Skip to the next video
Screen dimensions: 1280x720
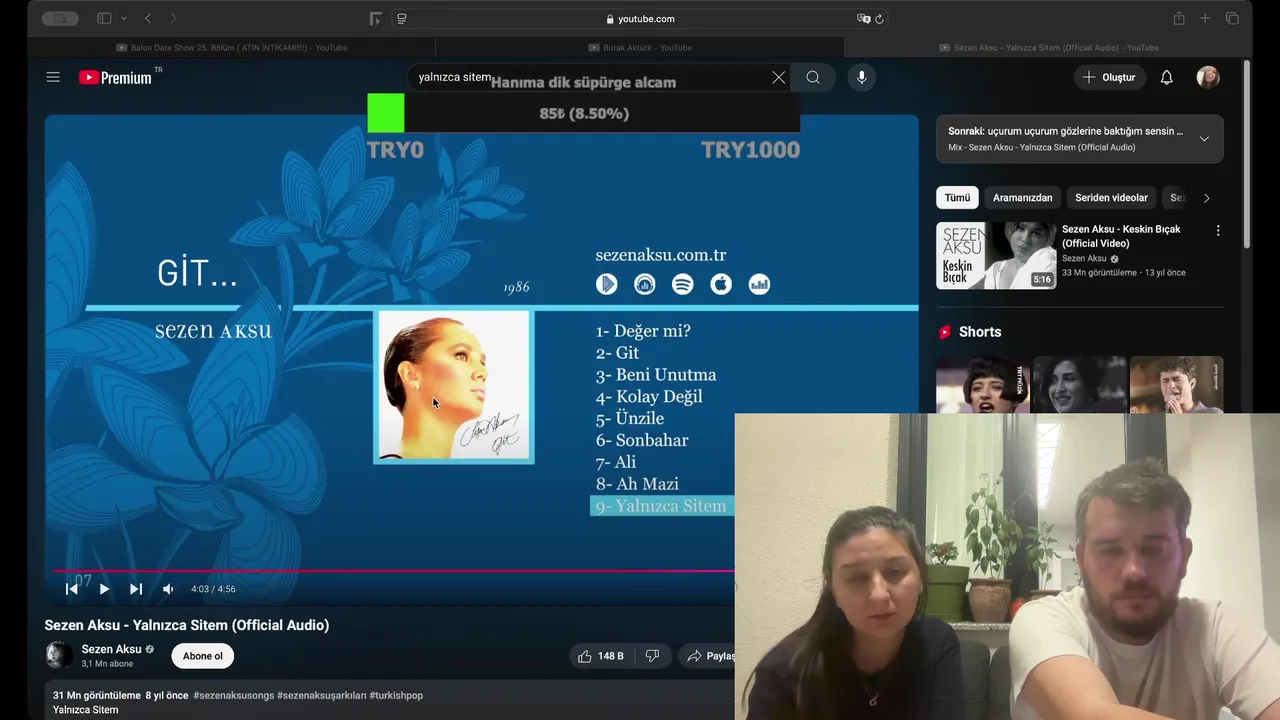[136, 589]
